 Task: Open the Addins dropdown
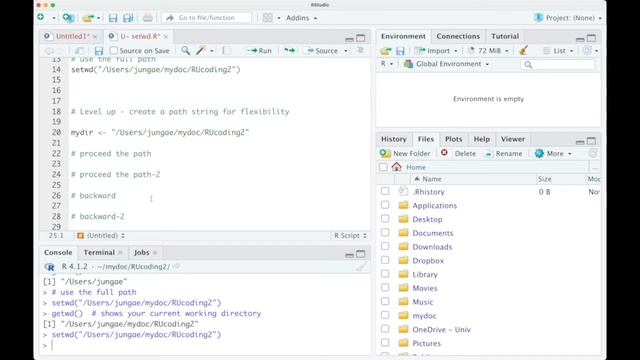(301, 18)
